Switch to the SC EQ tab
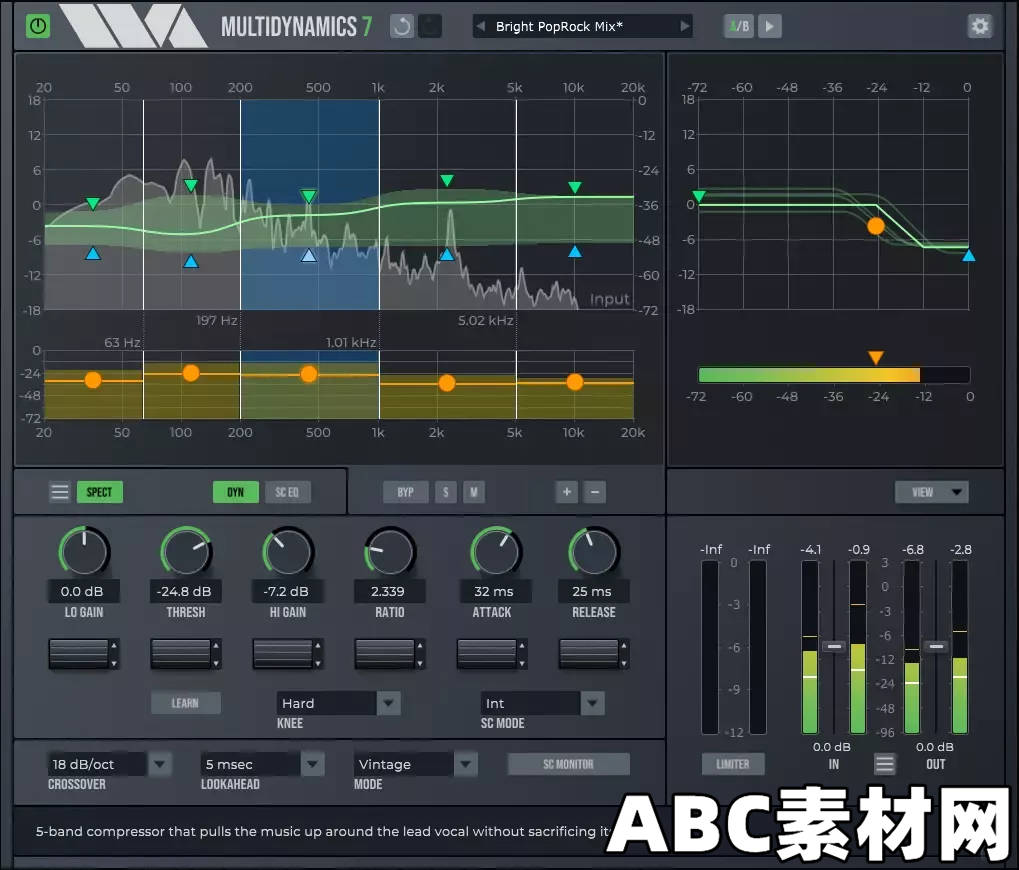Screen dimensions: 1019x870 (x=288, y=491)
